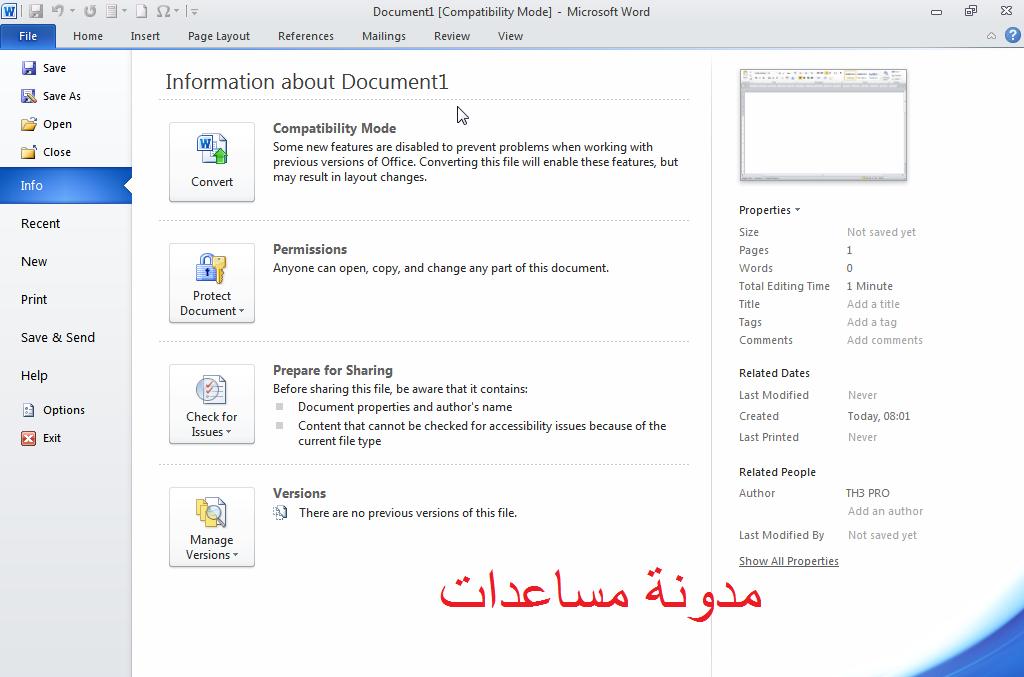Click the minimize ribbon caret icon

tap(991, 36)
